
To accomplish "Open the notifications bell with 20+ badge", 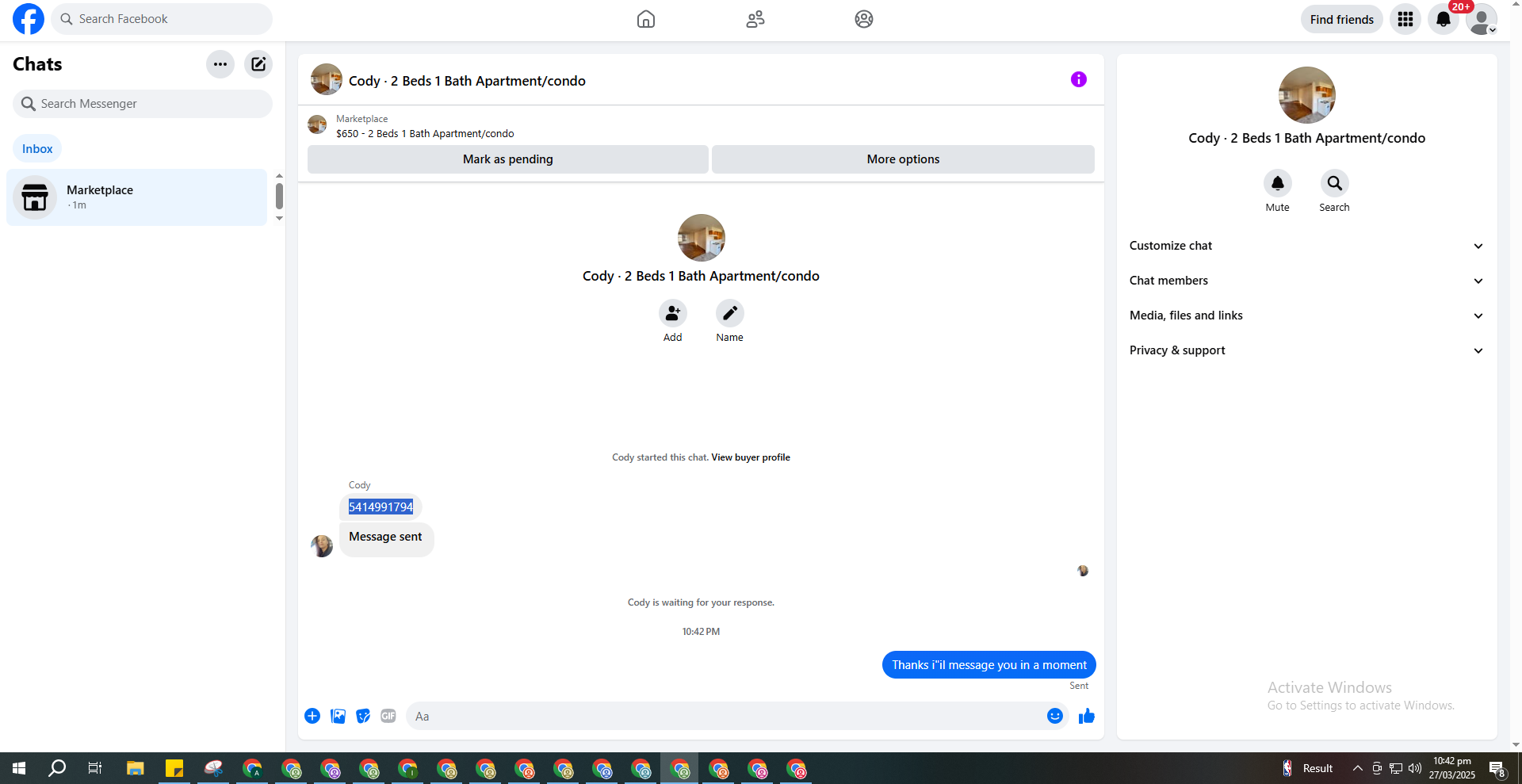I will pyautogui.click(x=1444, y=19).
